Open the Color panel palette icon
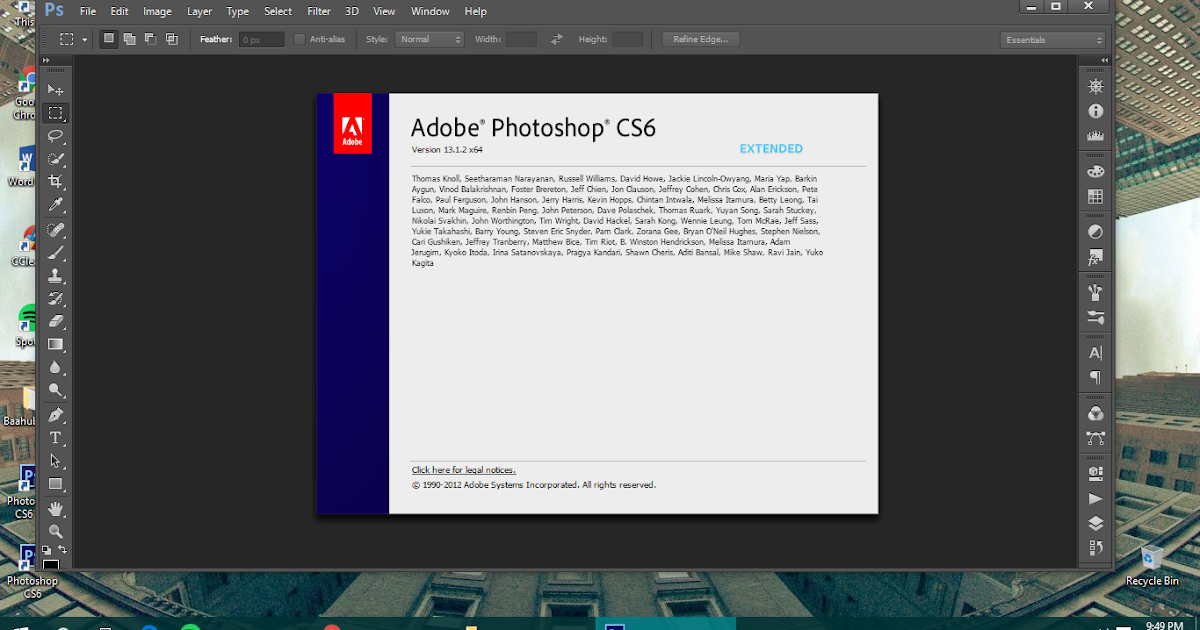Viewport: 1200px width, 630px height. [x=1095, y=172]
